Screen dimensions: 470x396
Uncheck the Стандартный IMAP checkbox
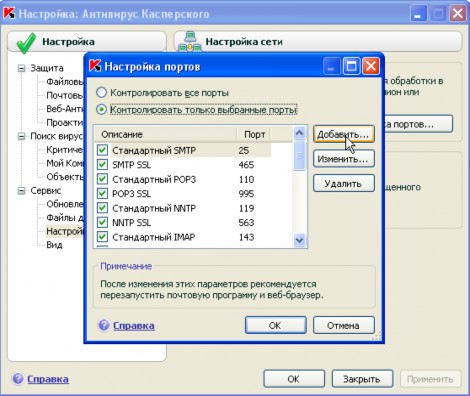point(102,237)
